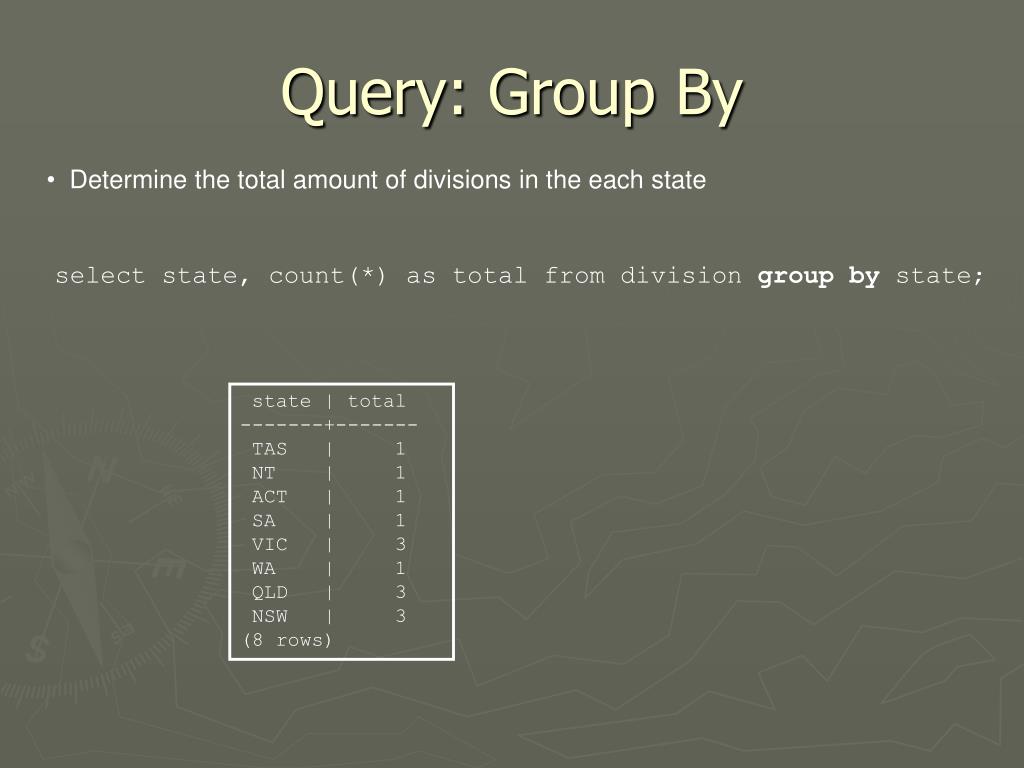Screen dimensions: 1024x768
Task: Click the total value 3 for VIC
Action: coord(400,545)
